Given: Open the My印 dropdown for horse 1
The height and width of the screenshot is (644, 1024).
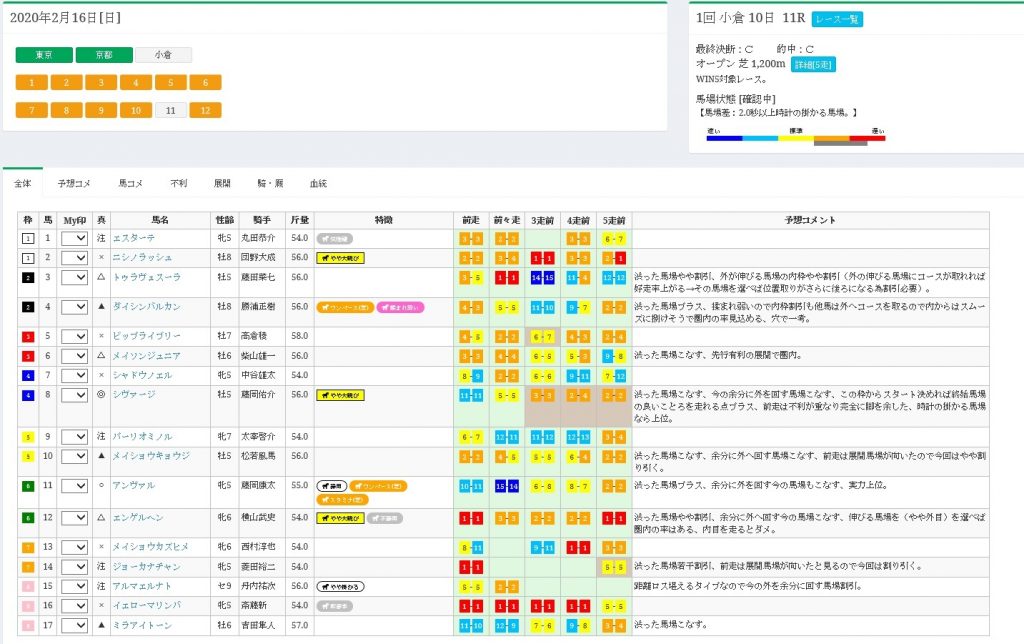Looking at the screenshot, I should [75, 239].
